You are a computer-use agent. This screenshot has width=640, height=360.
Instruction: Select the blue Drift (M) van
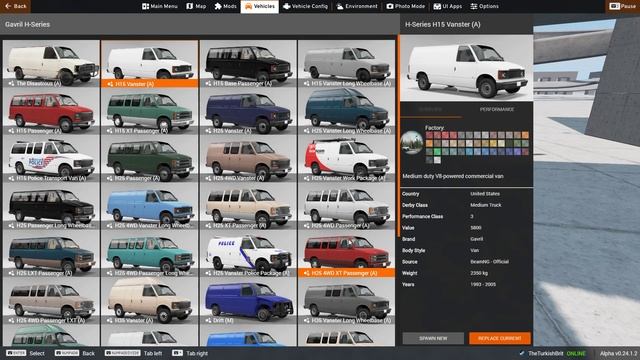click(248, 301)
